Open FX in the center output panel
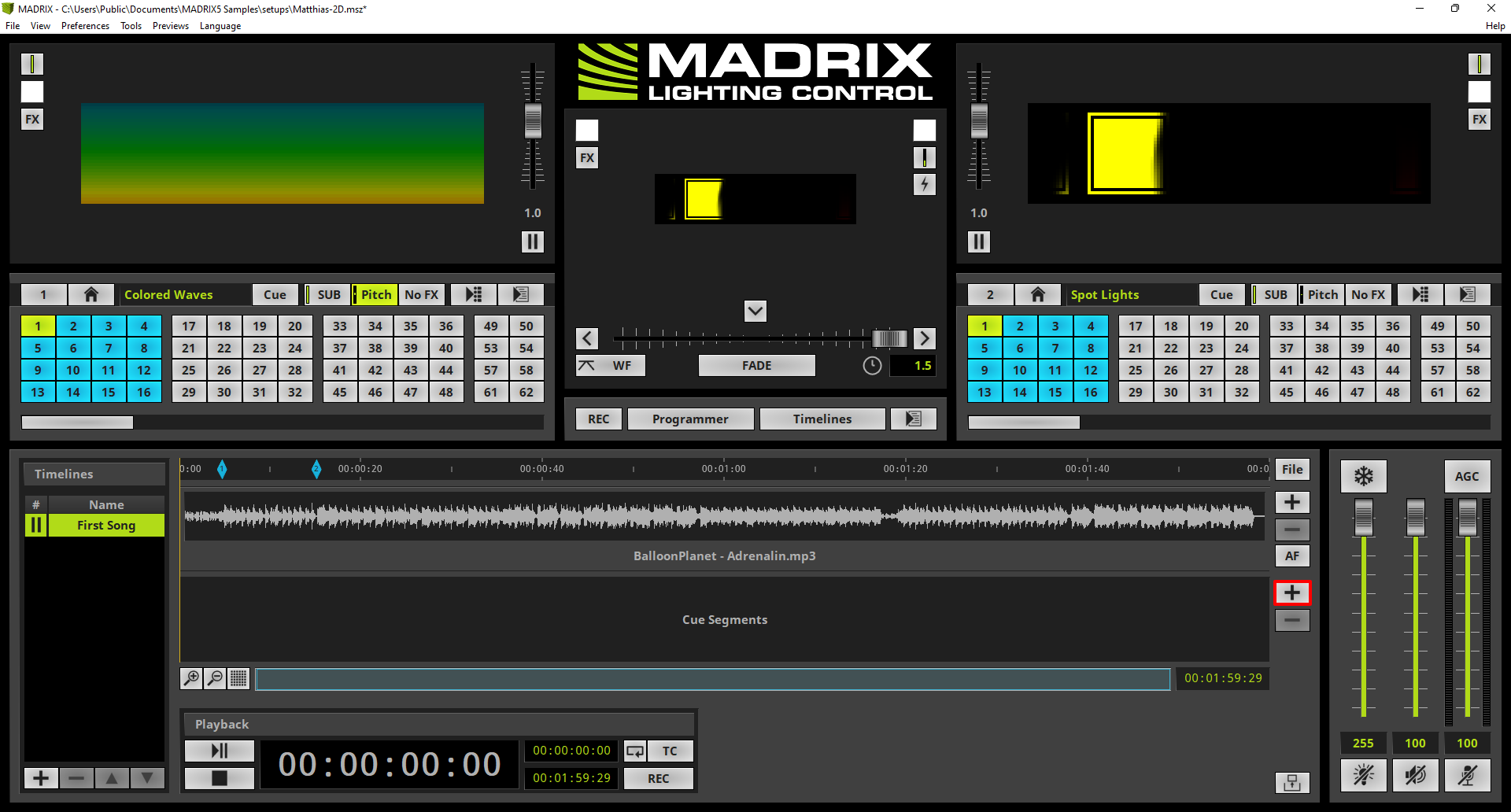The width and height of the screenshot is (1511, 812). 587,158
